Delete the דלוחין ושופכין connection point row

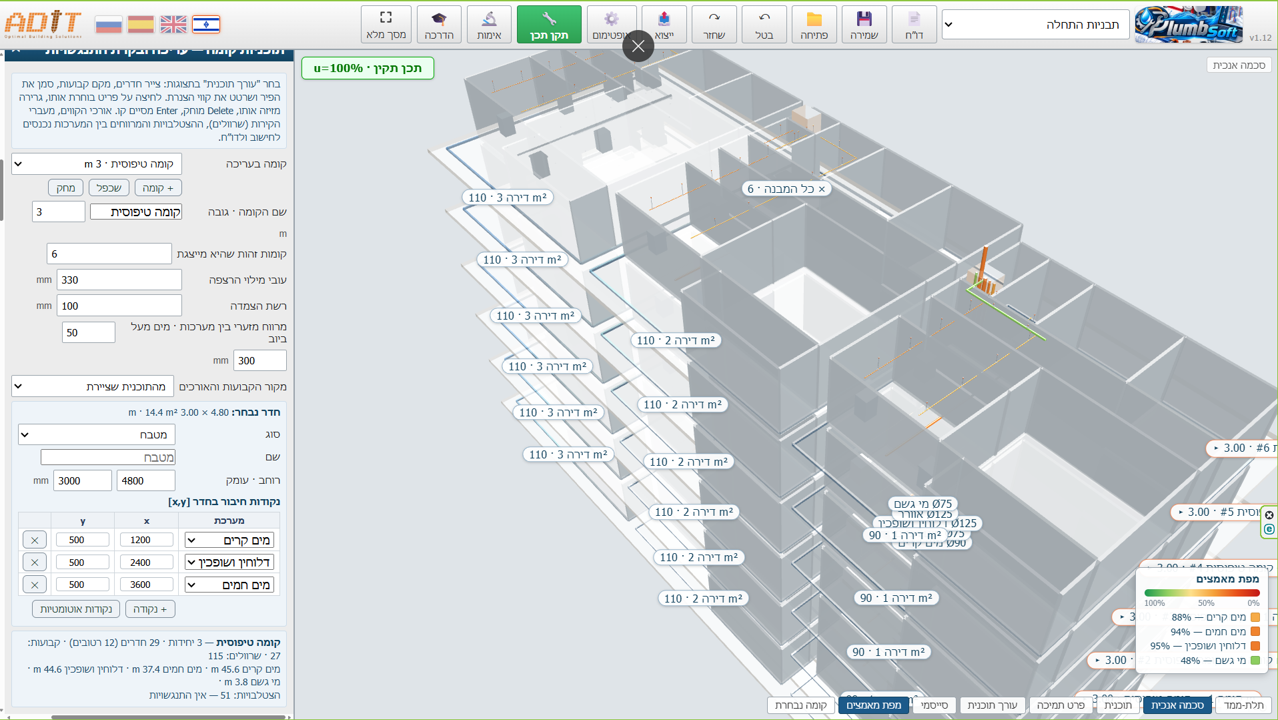pos(34,562)
